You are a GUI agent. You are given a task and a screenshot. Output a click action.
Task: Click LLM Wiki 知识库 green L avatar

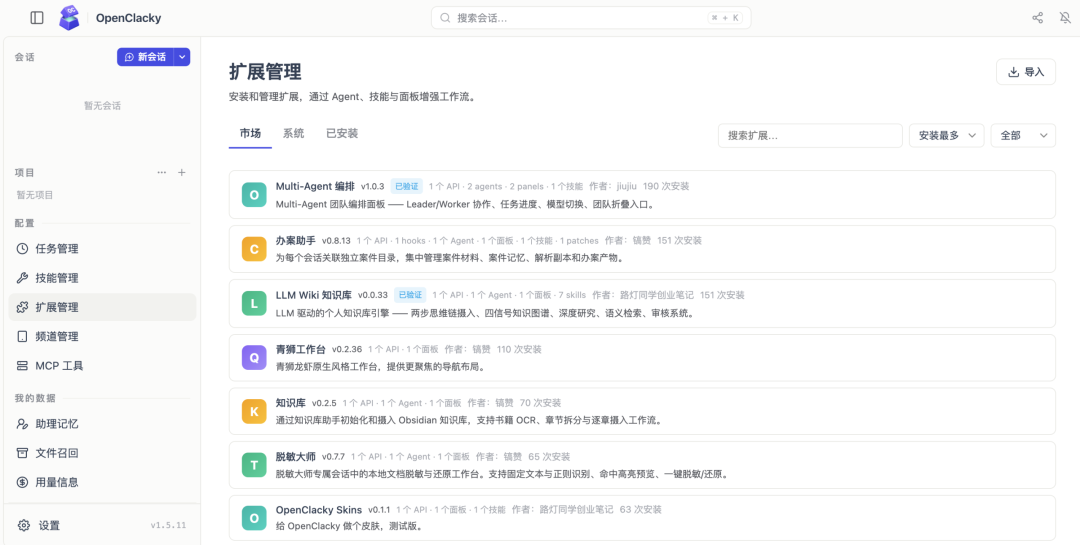254,304
